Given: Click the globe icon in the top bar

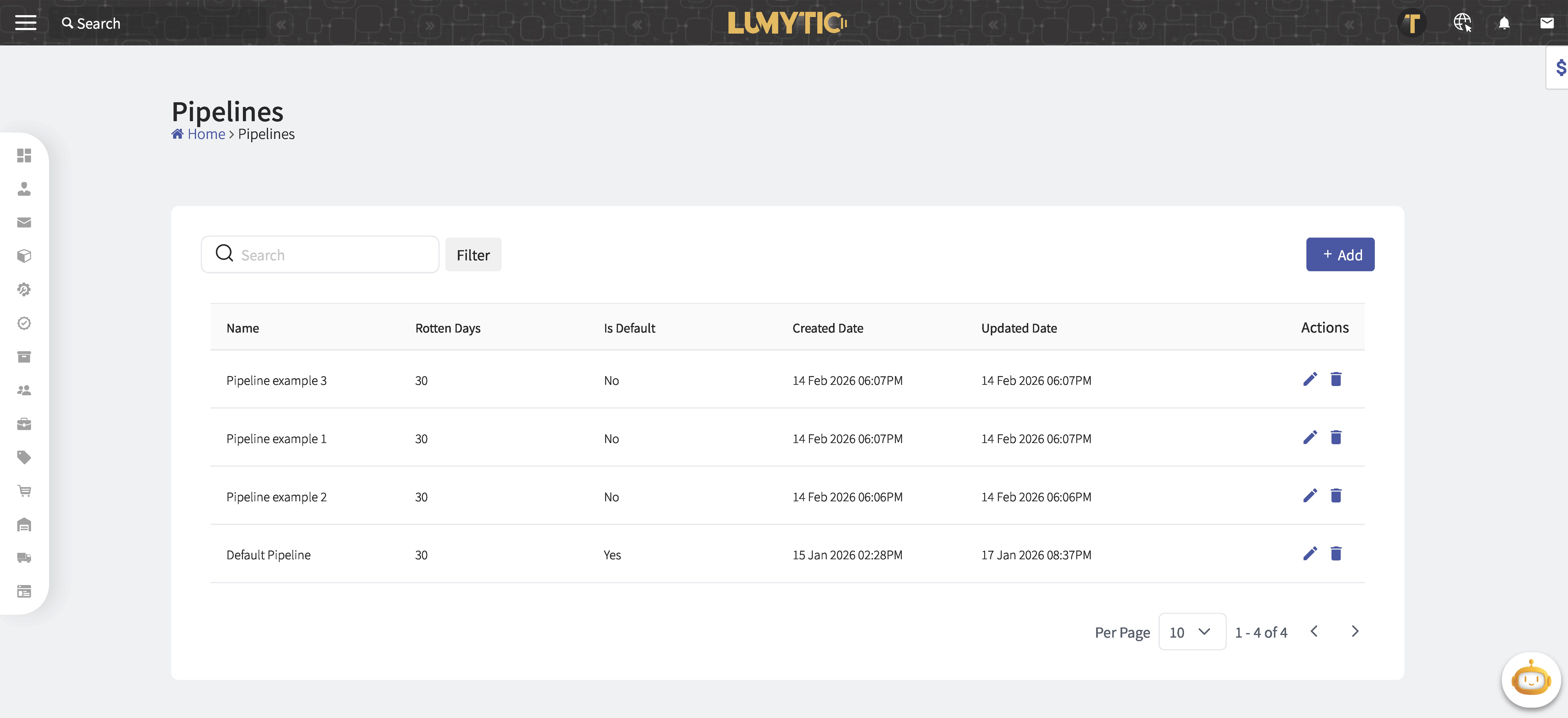Looking at the screenshot, I should tap(1463, 23).
